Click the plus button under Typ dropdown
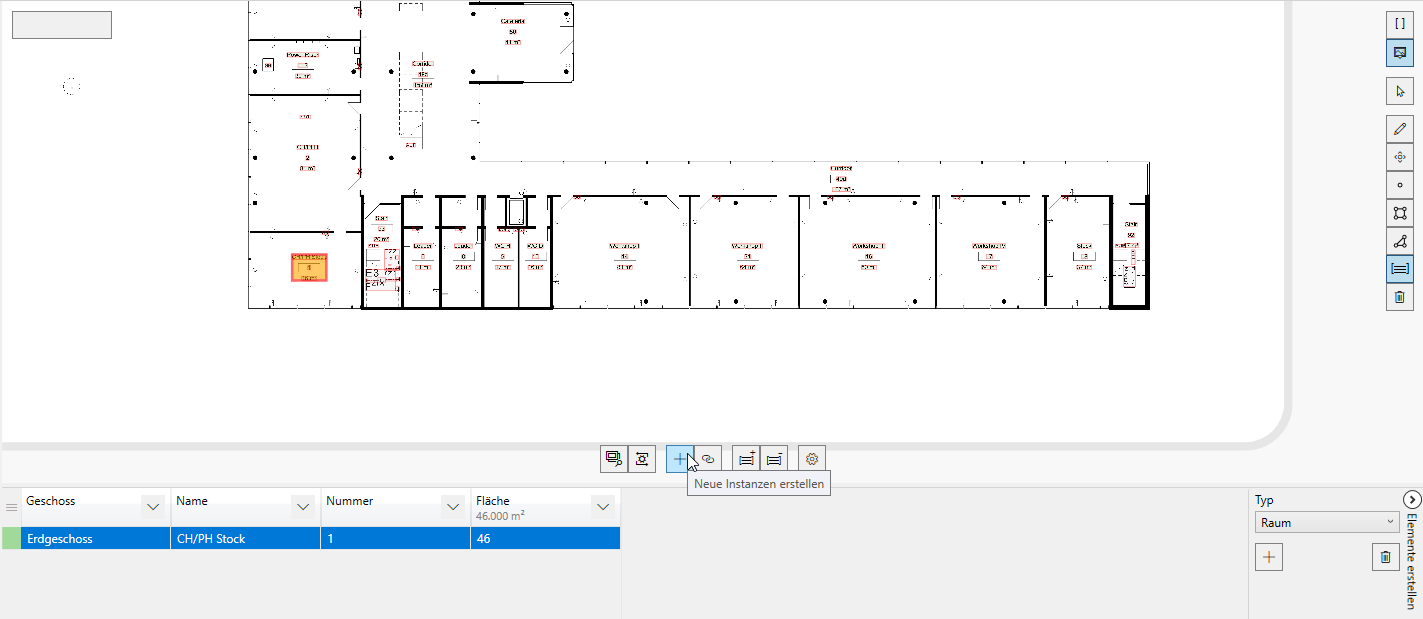1423x619 pixels. [x=1269, y=557]
